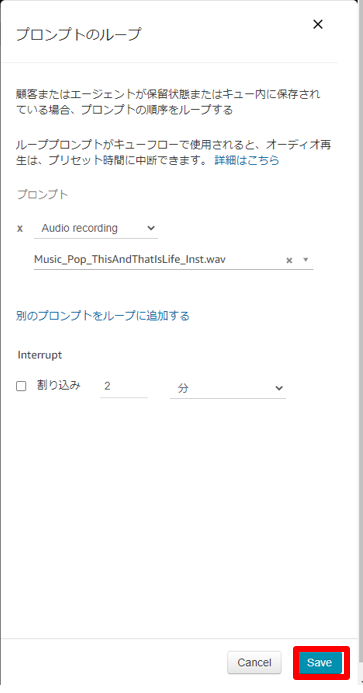Click 別のプロンプトをループに追加する link
This screenshot has width=363, height=693.
103,316
